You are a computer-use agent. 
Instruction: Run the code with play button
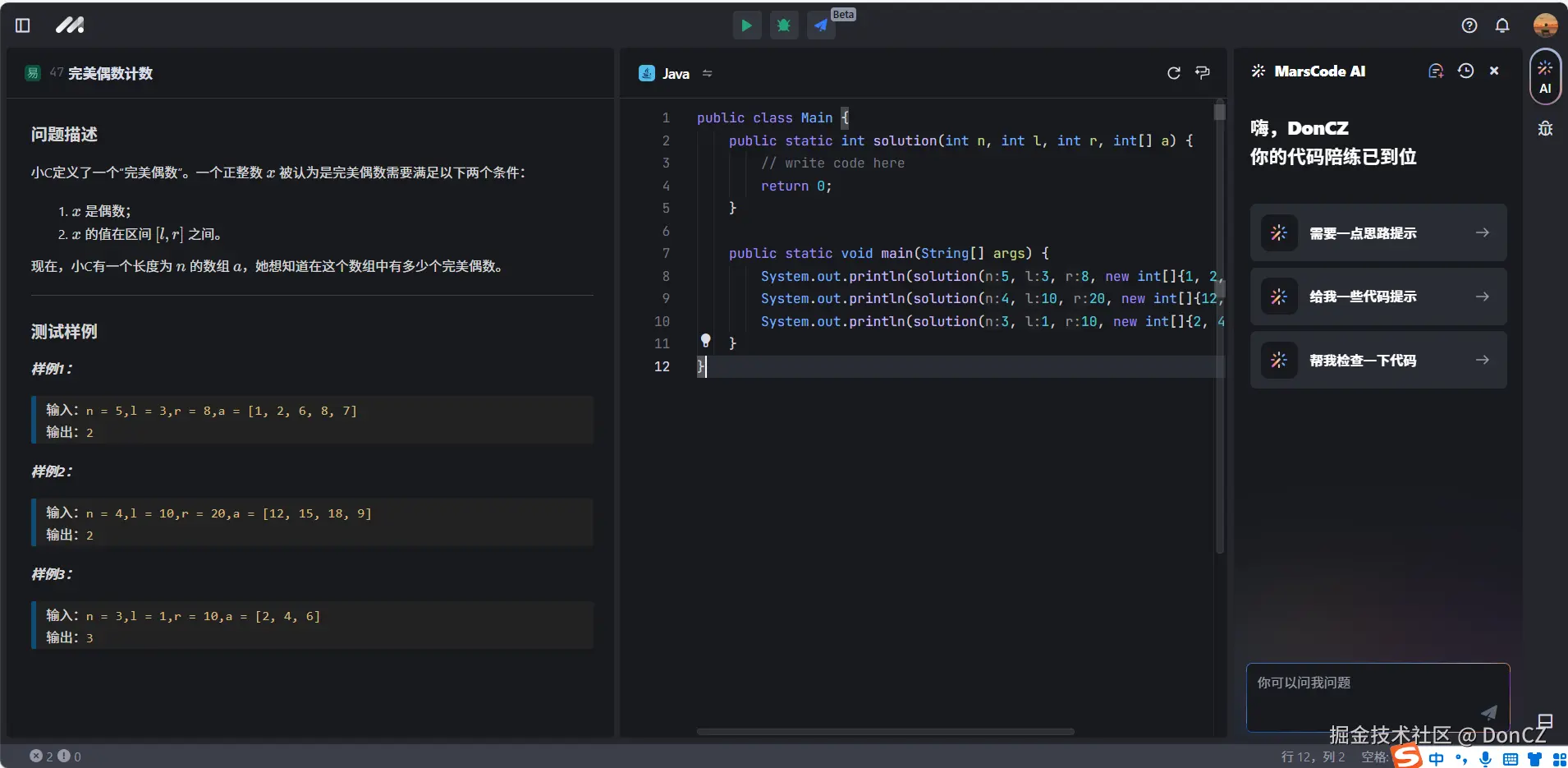pyautogui.click(x=746, y=25)
